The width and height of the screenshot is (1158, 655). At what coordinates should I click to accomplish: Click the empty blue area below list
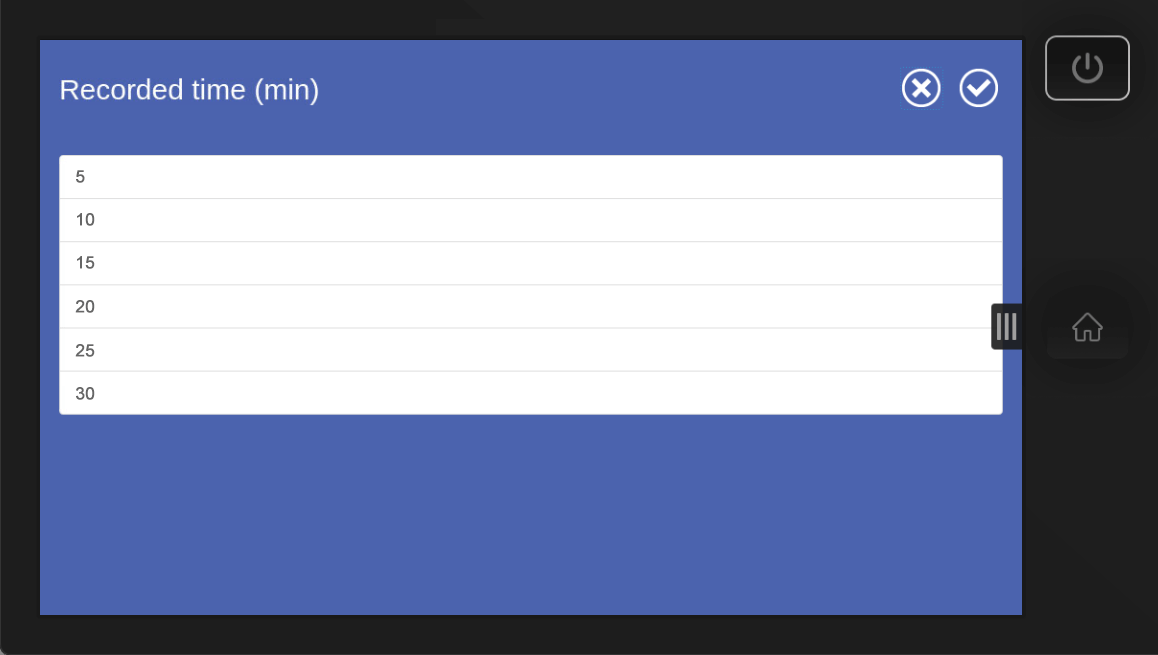[x=530, y=515]
